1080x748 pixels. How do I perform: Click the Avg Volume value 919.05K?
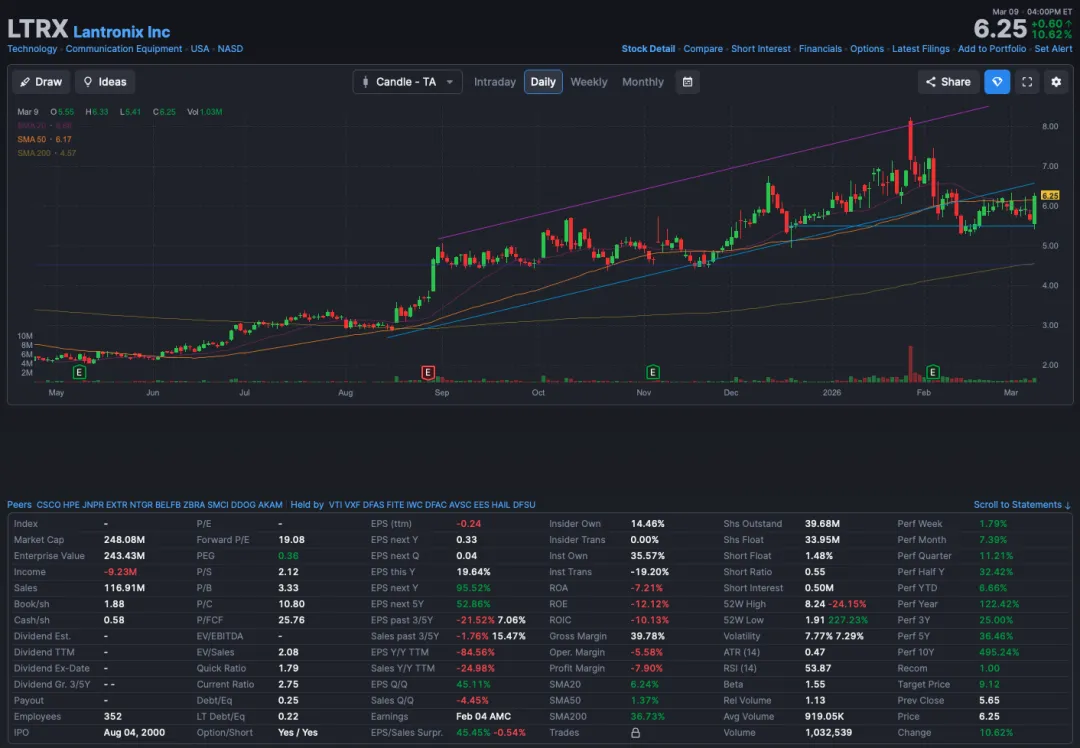pos(824,716)
